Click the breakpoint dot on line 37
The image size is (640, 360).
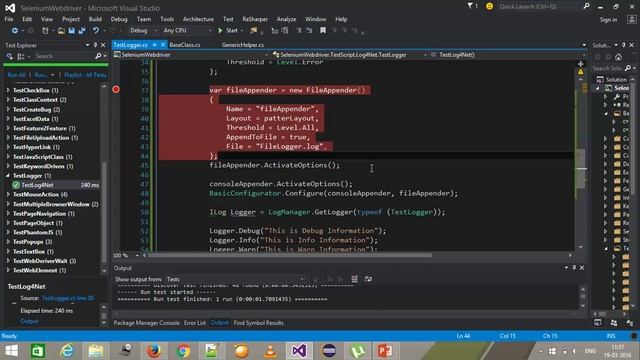coord(116,89)
